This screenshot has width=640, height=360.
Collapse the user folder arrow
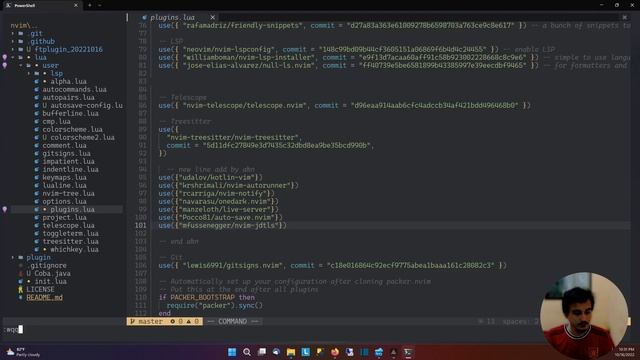[x=21, y=65]
